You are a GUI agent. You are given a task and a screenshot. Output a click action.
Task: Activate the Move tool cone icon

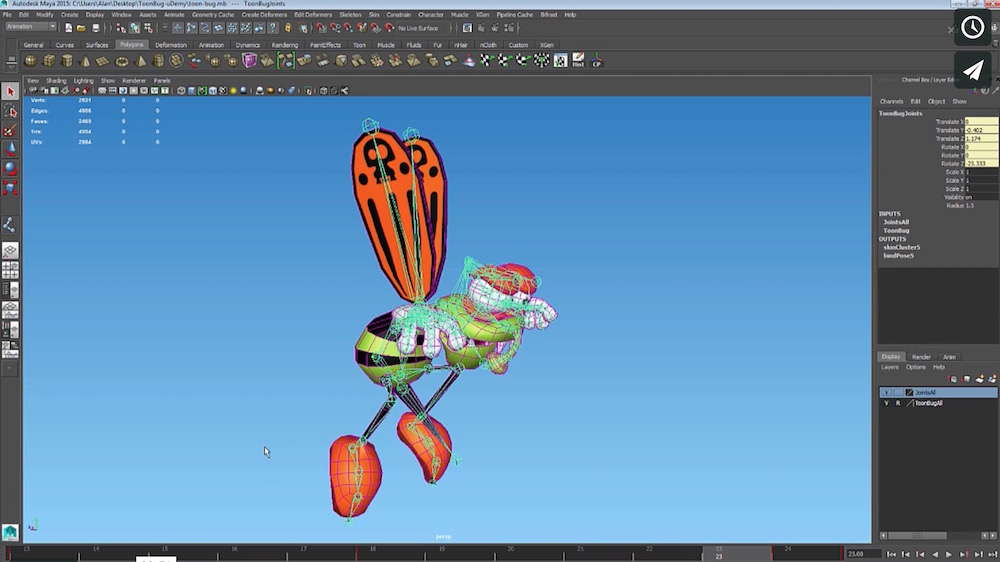pos(11,148)
